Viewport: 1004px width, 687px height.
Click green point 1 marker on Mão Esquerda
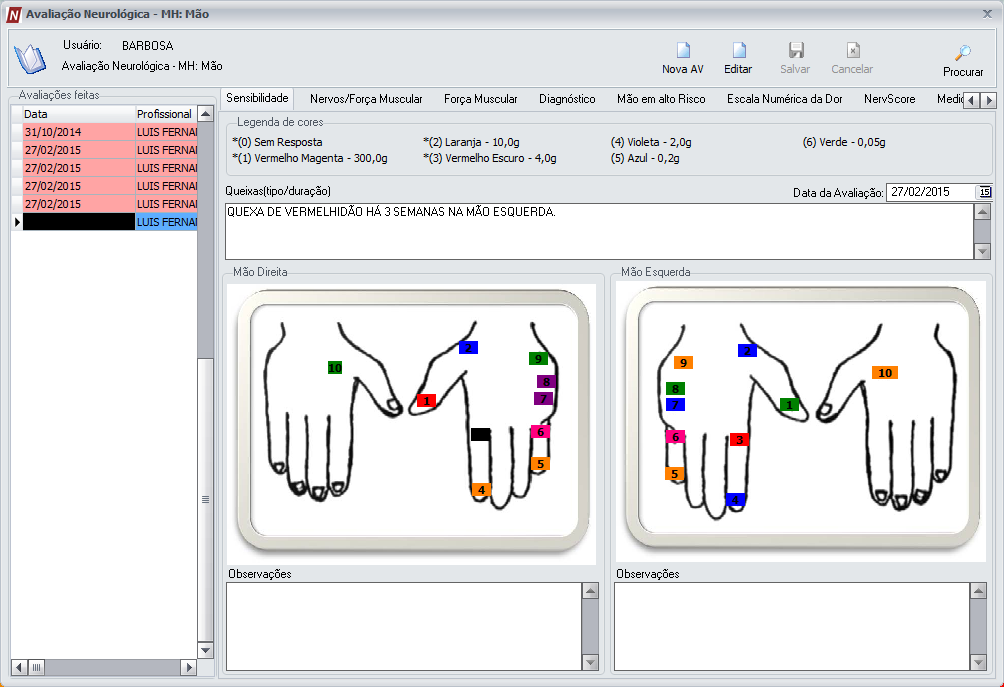(x=789, y=405)
